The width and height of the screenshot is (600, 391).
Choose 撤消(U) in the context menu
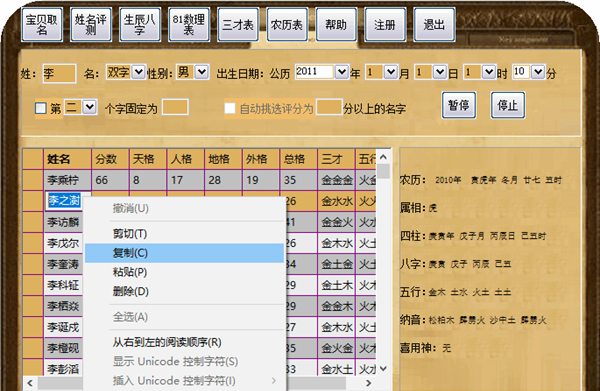click(184, 209)
